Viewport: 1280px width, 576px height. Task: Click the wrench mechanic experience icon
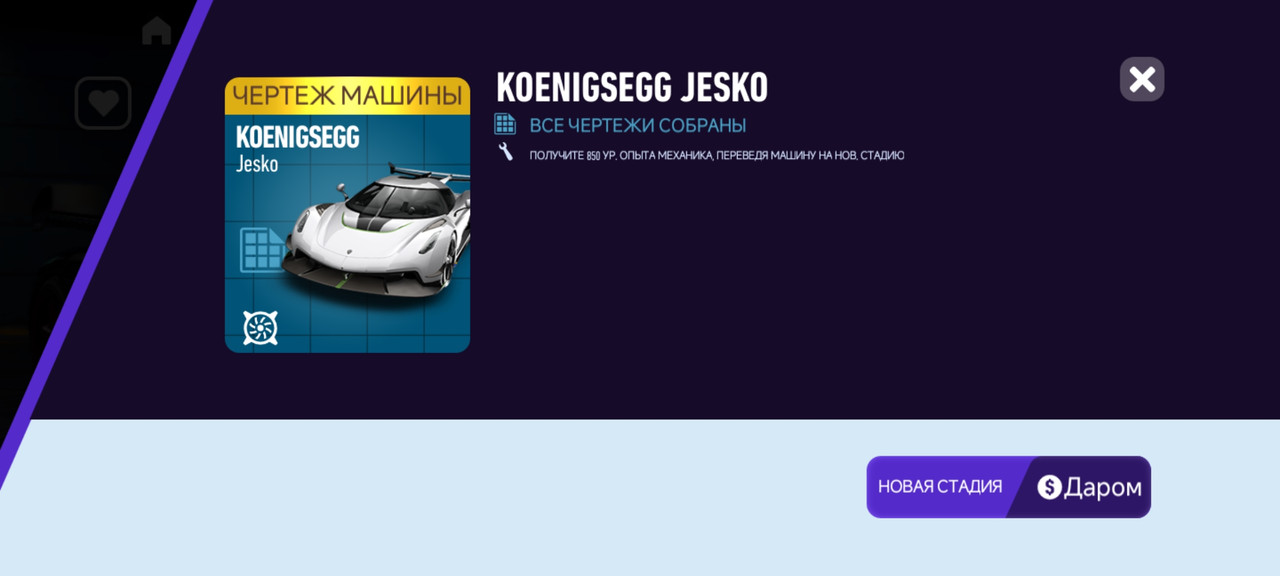[505, 152]
